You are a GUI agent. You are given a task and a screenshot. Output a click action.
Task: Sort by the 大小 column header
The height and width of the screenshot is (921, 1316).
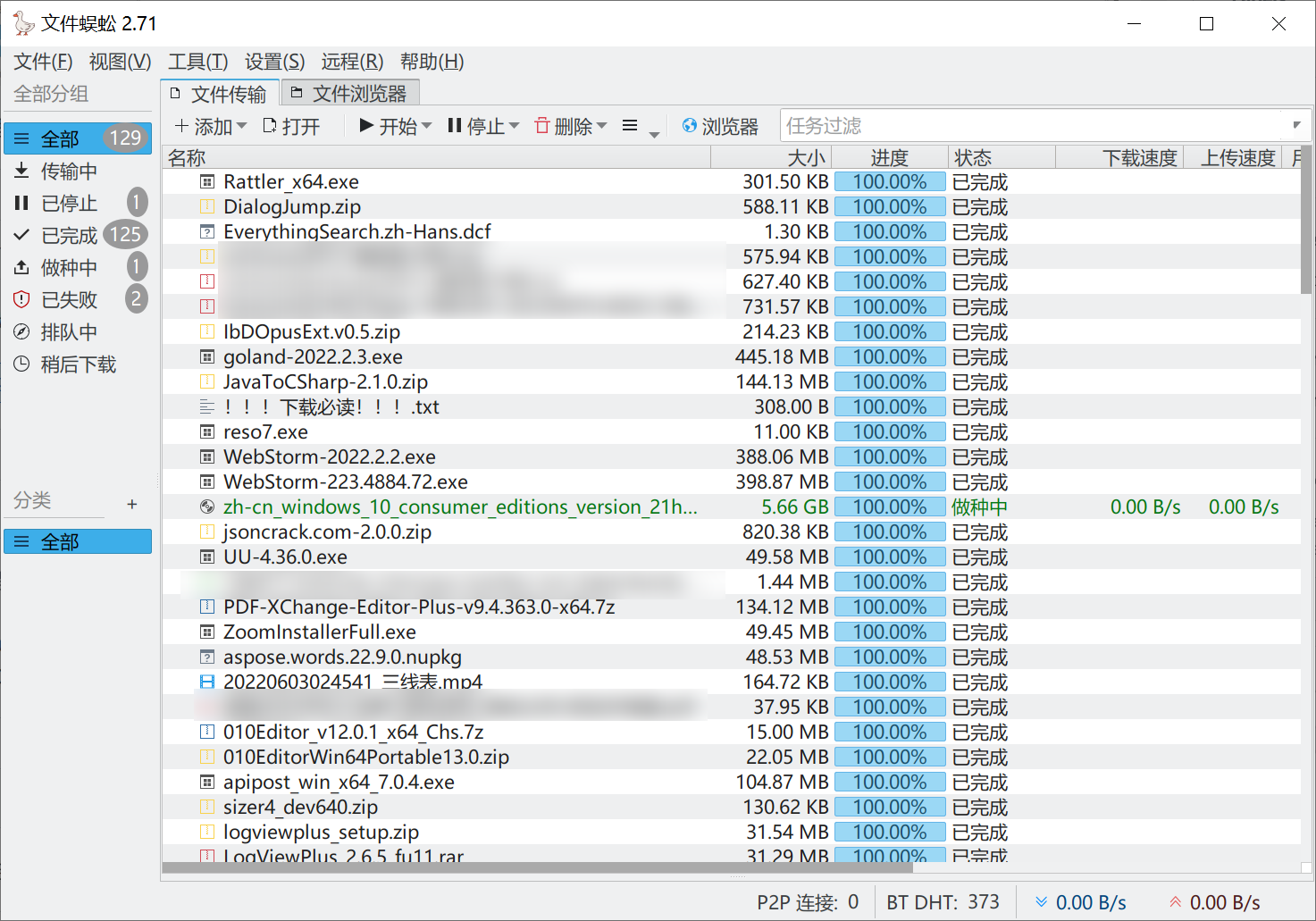772,157
